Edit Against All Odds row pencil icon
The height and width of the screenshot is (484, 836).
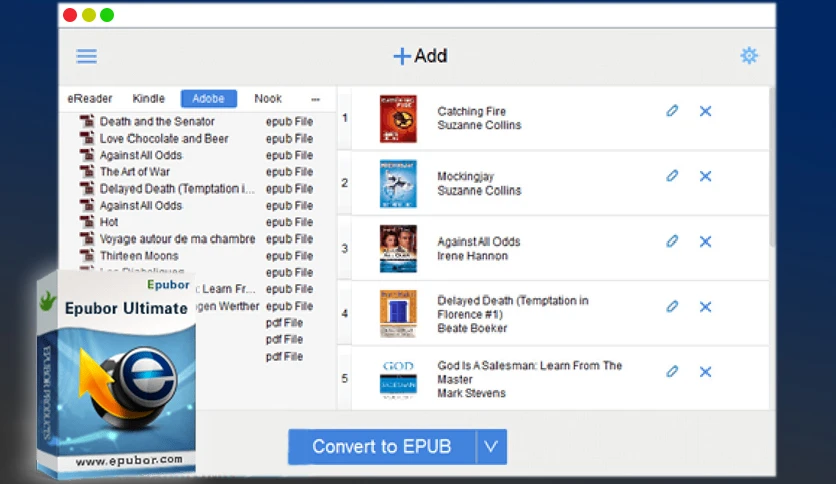tap(672, 241)
